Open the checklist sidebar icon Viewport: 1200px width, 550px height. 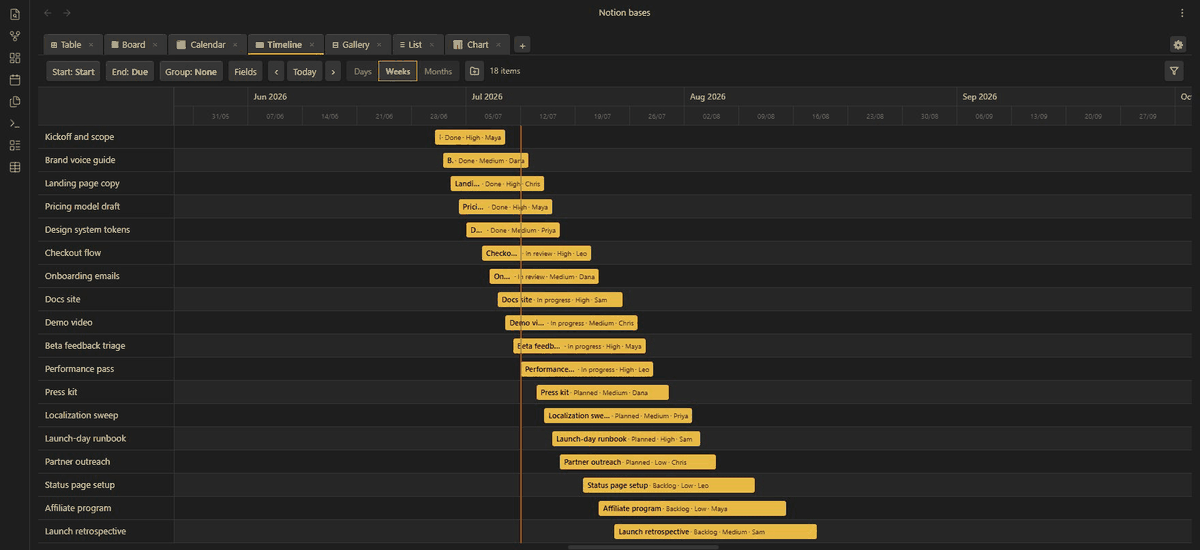pos(14,145)
